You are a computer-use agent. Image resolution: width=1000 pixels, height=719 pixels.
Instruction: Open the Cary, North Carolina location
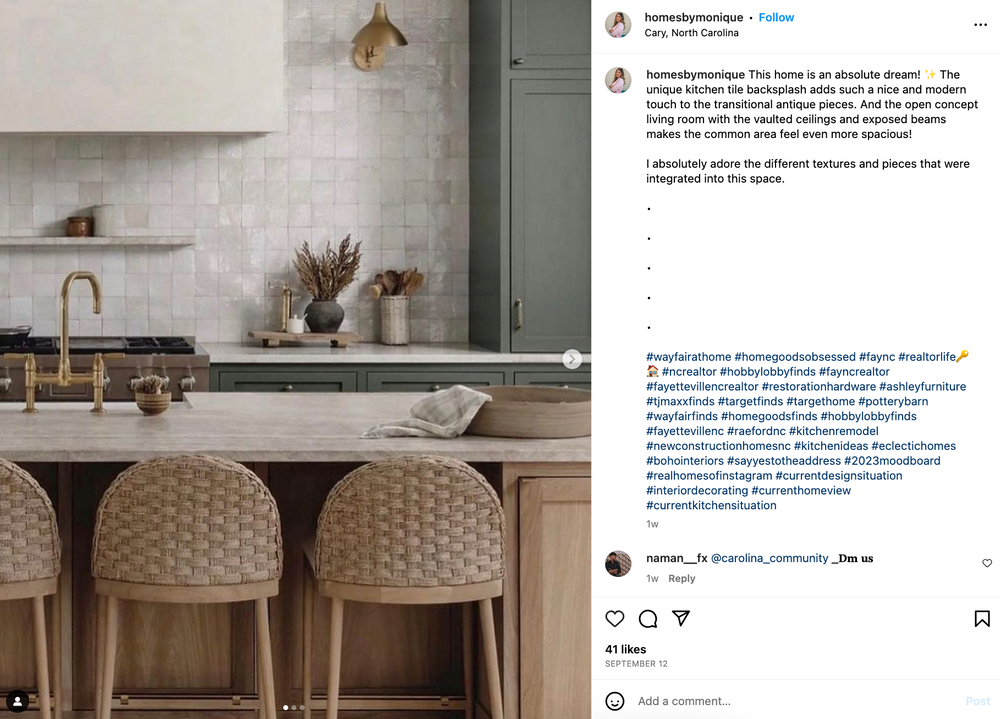click(x=691, y=33)
